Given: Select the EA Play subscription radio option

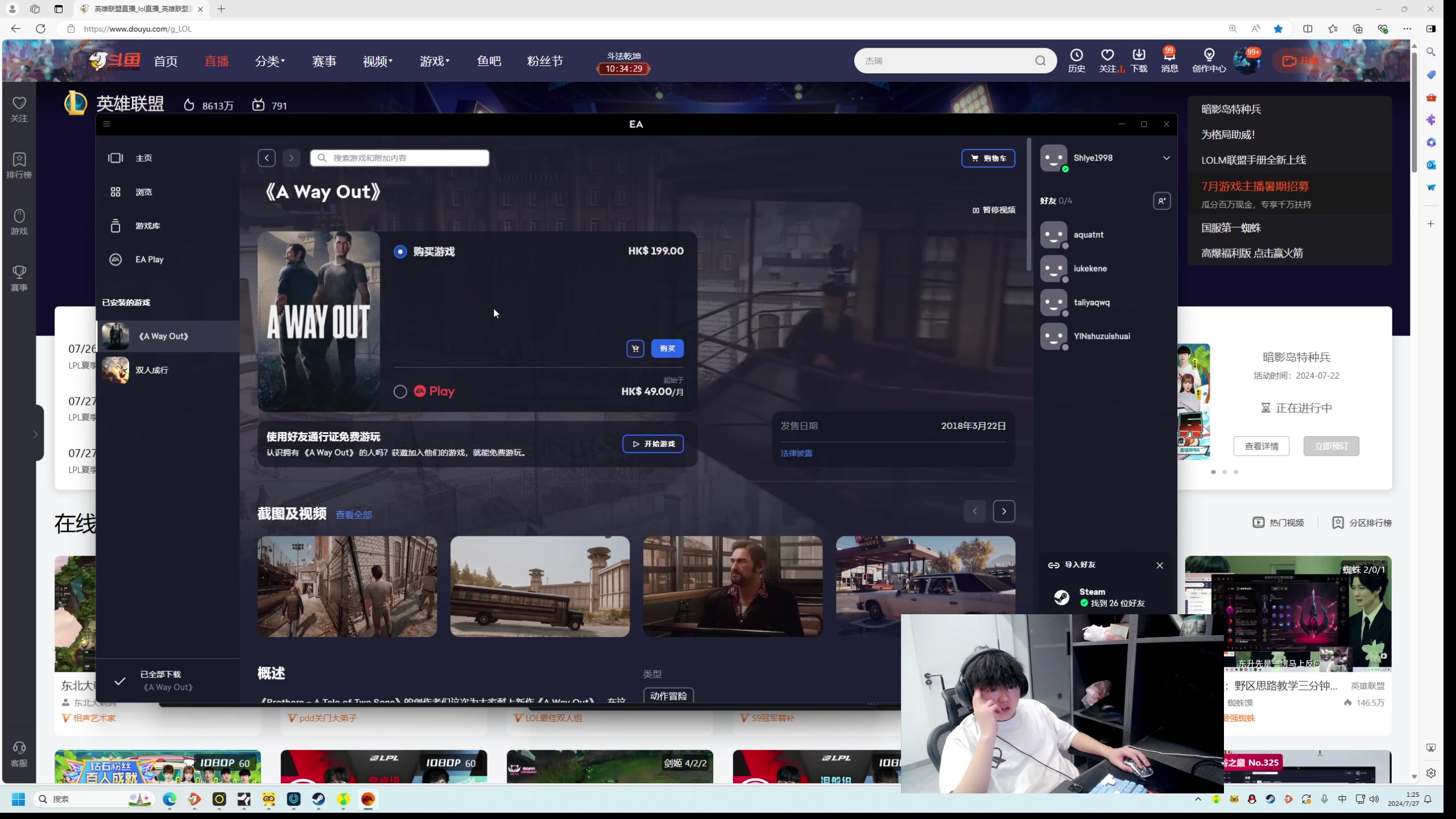Looking at the screenshot, I should 400,392.
